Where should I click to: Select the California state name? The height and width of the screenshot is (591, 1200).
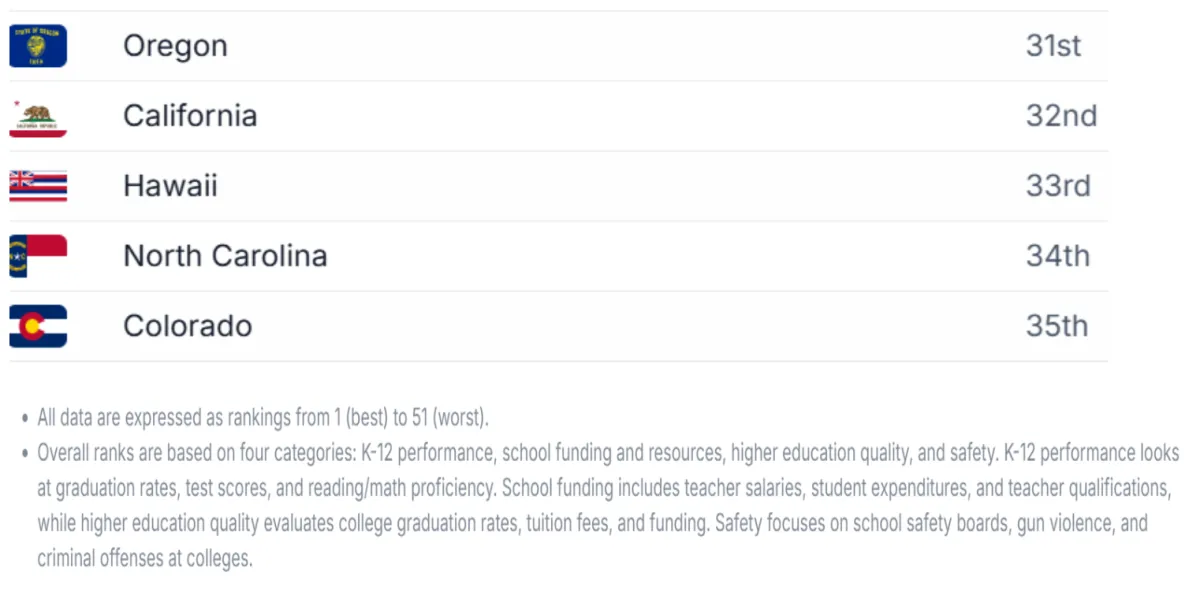[190, 116]
